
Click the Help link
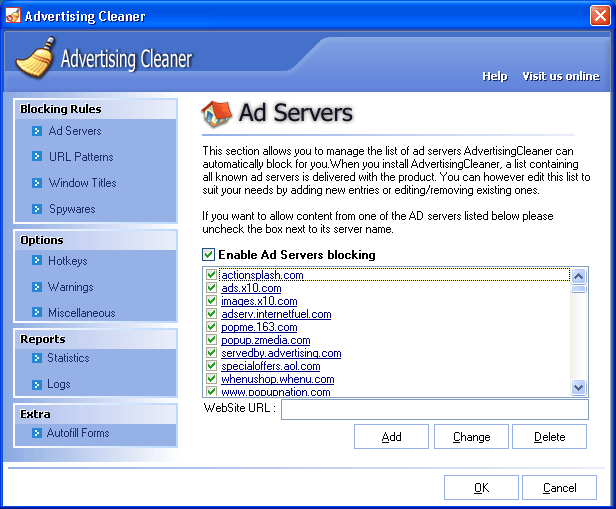495,76
